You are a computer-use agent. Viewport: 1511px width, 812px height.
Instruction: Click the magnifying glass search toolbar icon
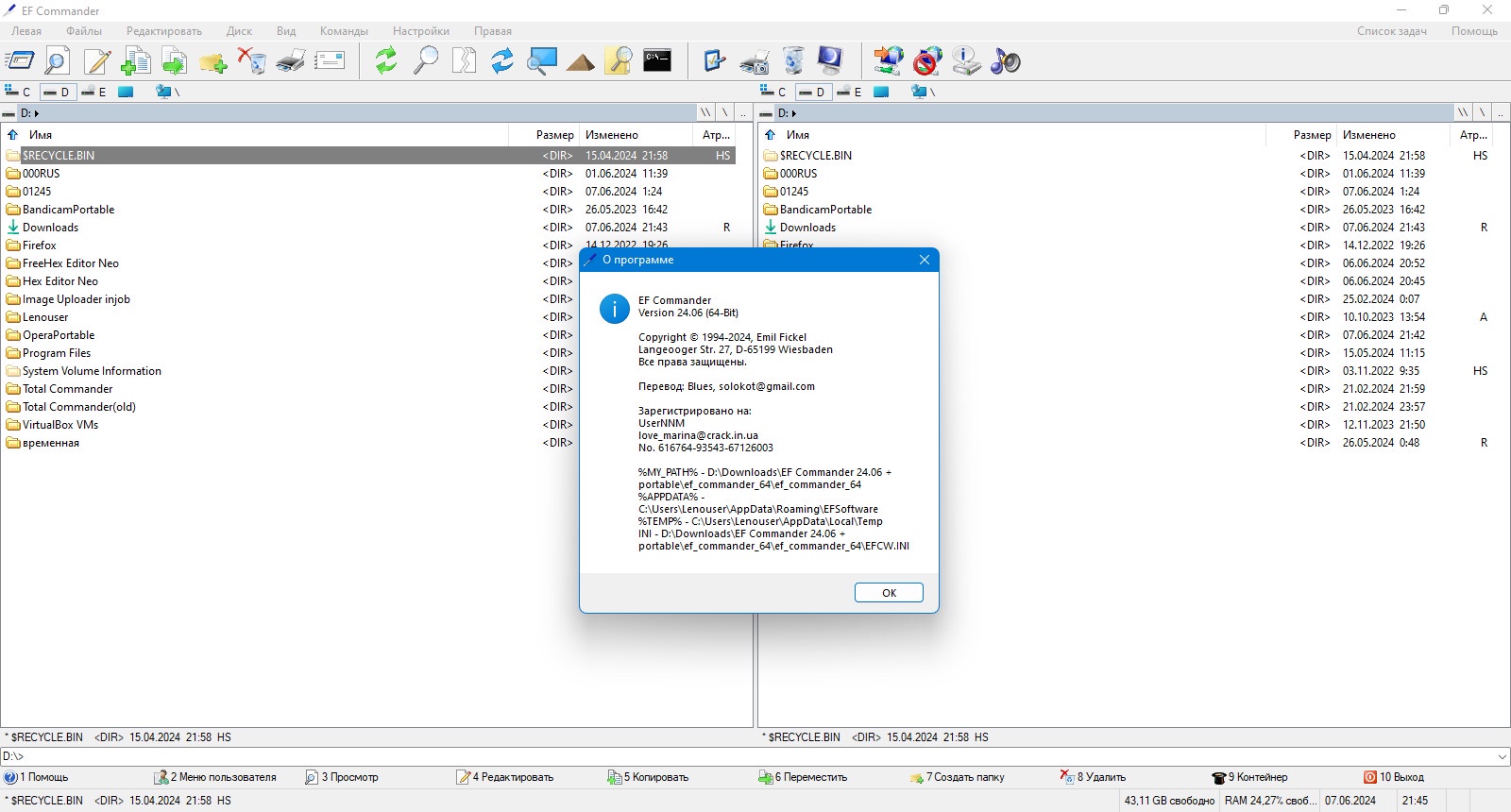426,60
